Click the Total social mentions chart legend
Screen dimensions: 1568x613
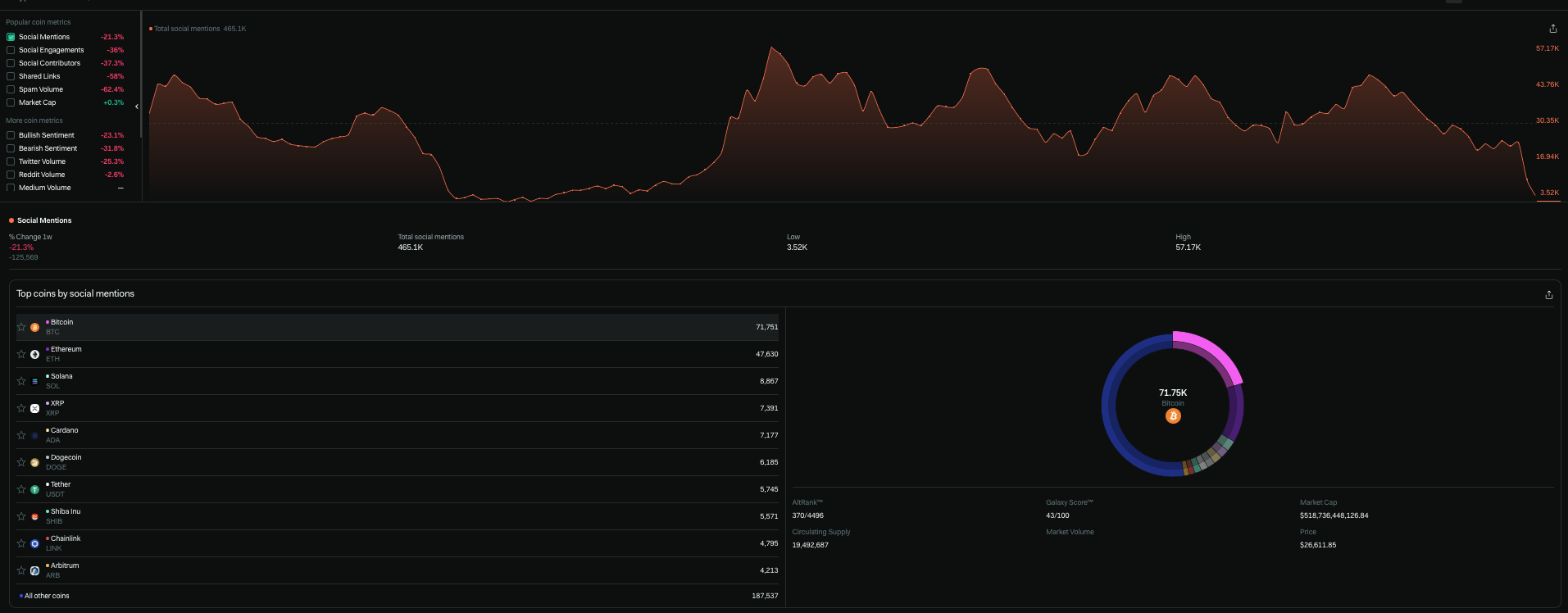[x=198, y=29]
